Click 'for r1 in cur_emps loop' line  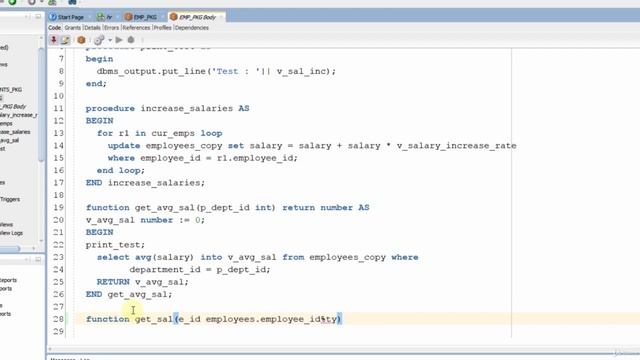(160, 133)
